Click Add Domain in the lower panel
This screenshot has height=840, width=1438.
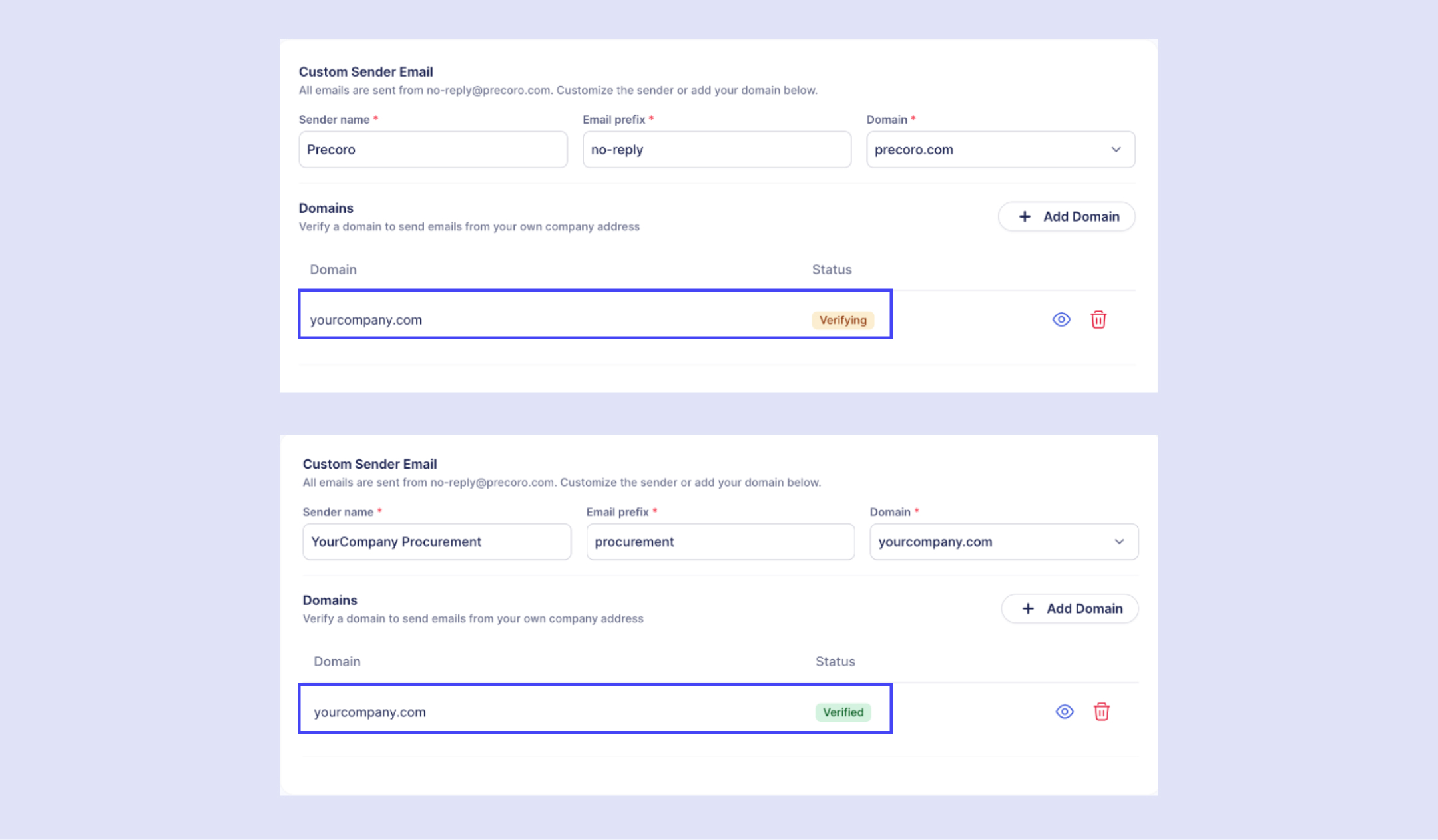1070,608
